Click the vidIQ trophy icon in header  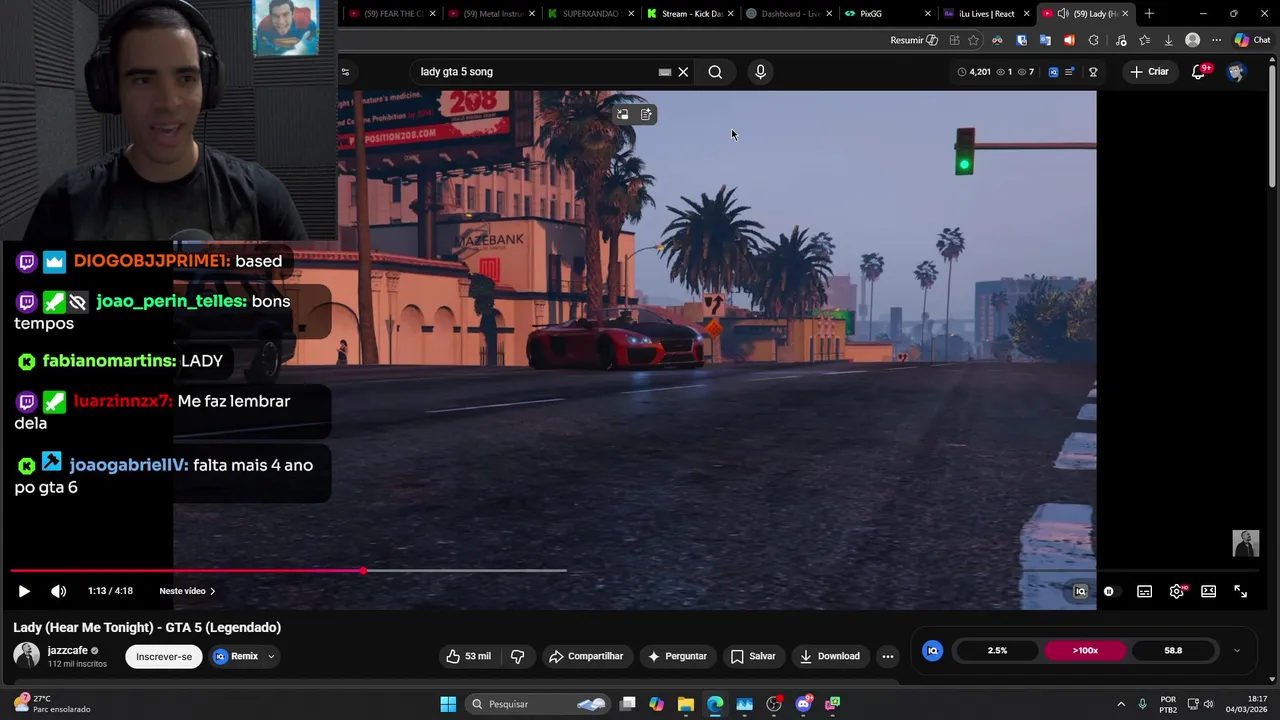coord(1093,72)
